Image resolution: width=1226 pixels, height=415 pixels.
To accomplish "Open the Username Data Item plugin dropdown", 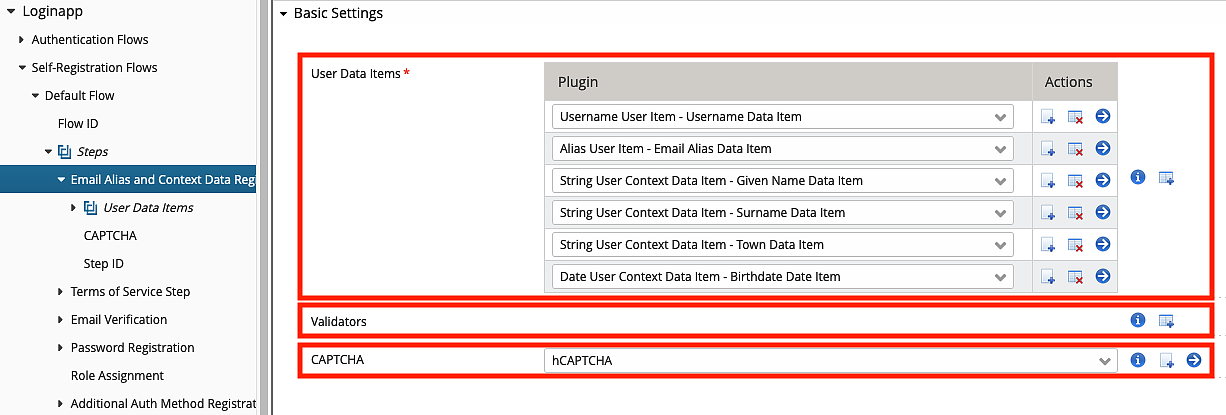I will click(782, 117).
